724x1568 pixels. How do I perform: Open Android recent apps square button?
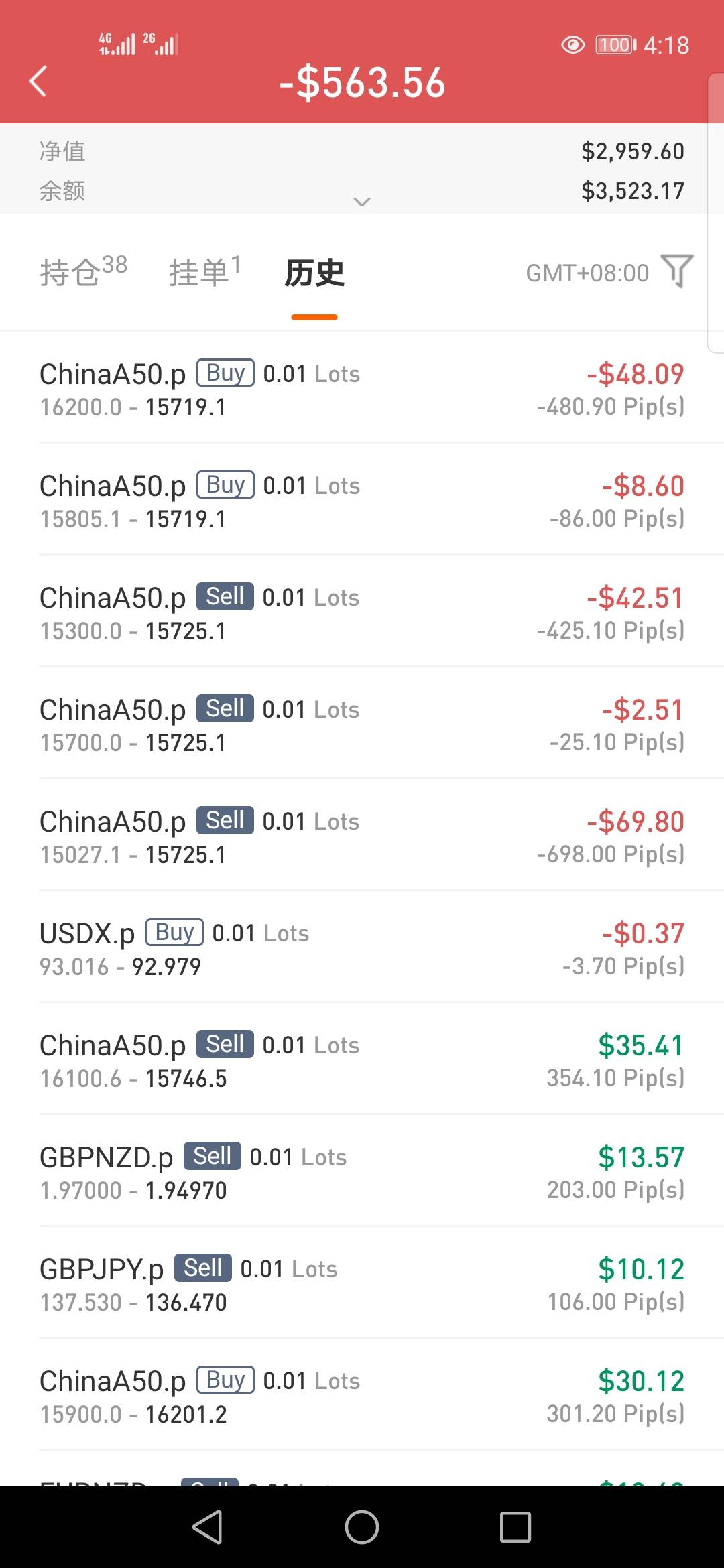(515, 1527)
